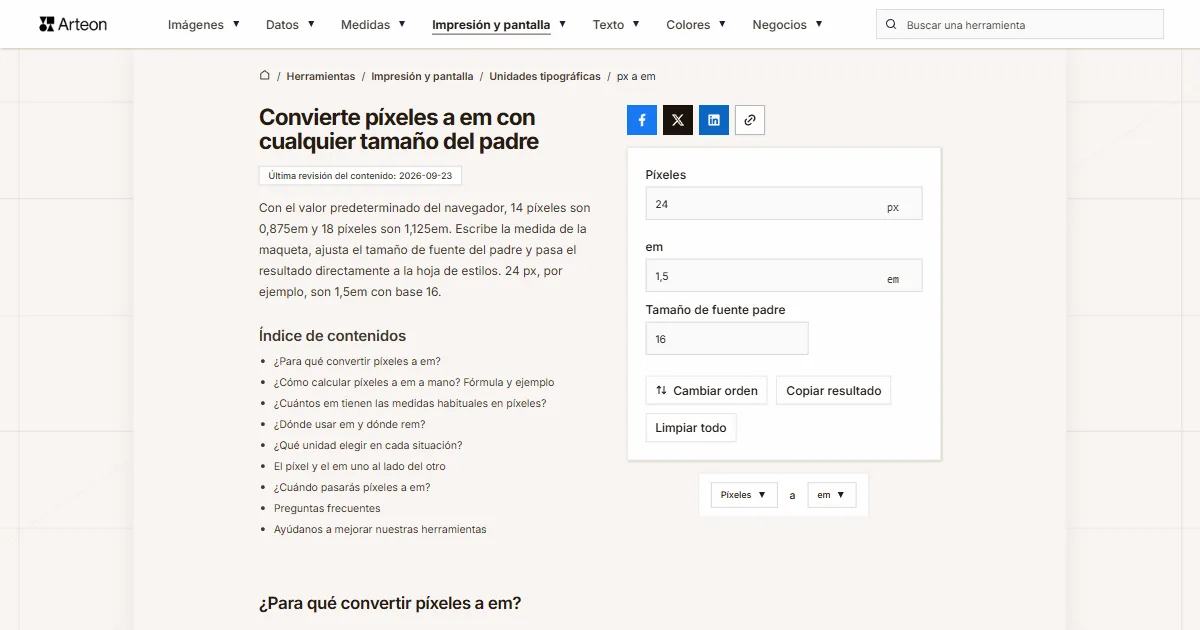Jump to Preguntas frecuentes section
1200x630 pixels.
pyautogui.click(x=327, y=509)
